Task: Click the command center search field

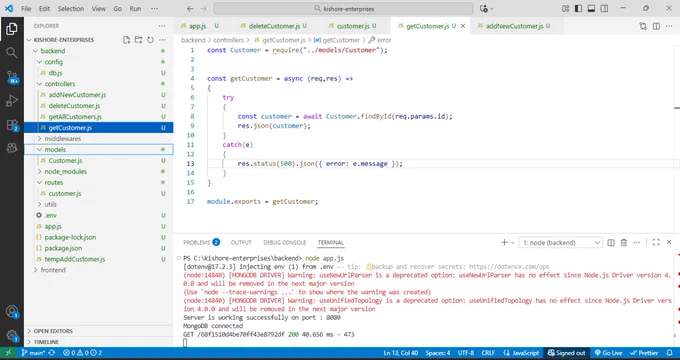Action: (343, 9)
